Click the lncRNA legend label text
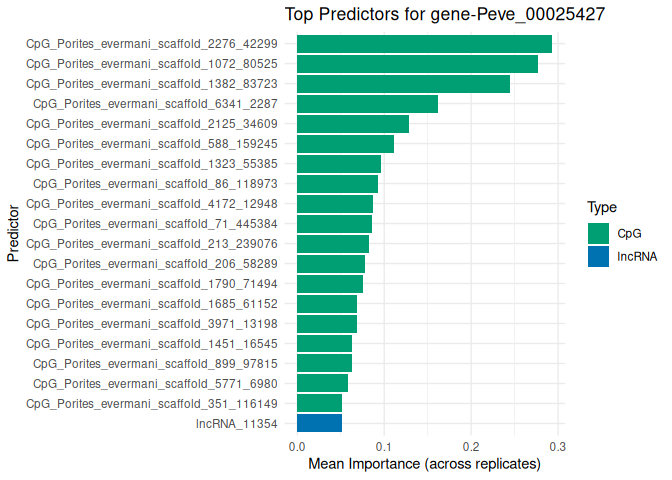The image size is (672, 480). [x=637, y=256]
